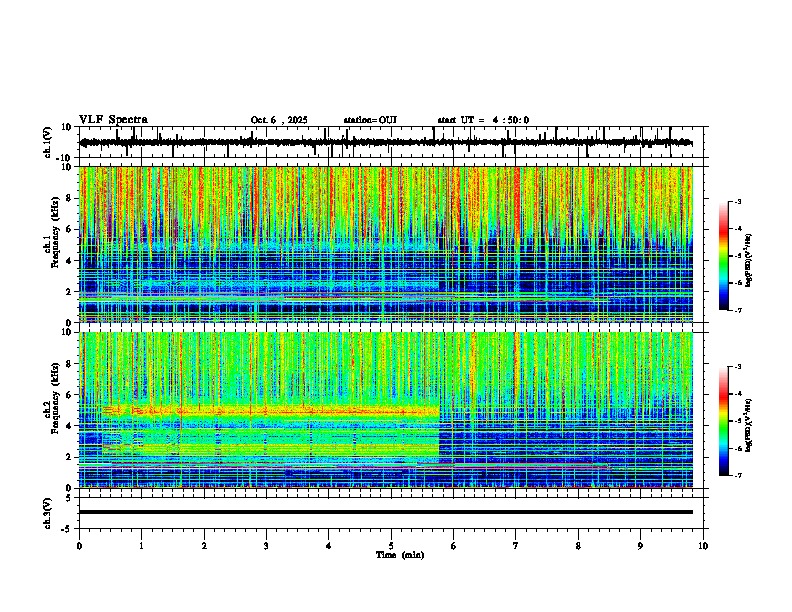Click the ch.1 color scale bar
The height and width of the screenshot is (612, 792).
pyautogui.click(x=724, y=256)
